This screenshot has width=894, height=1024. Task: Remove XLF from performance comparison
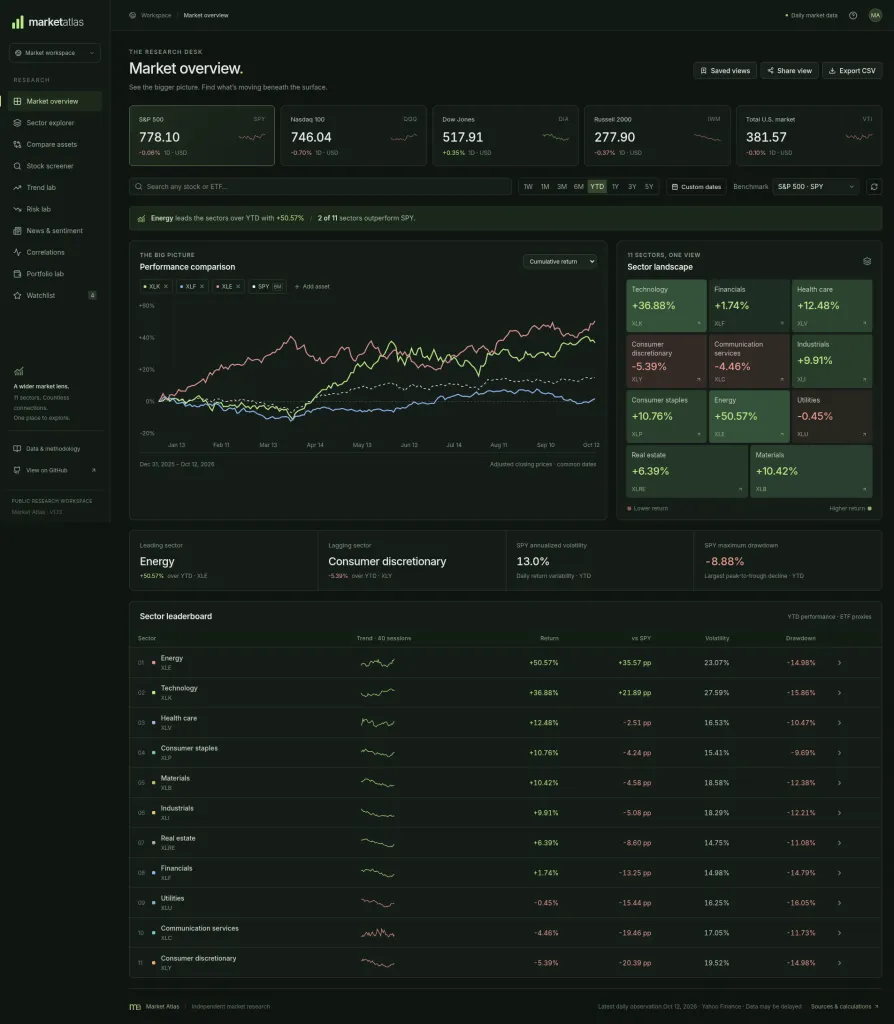pyautogui.click(x=202, y=287)
